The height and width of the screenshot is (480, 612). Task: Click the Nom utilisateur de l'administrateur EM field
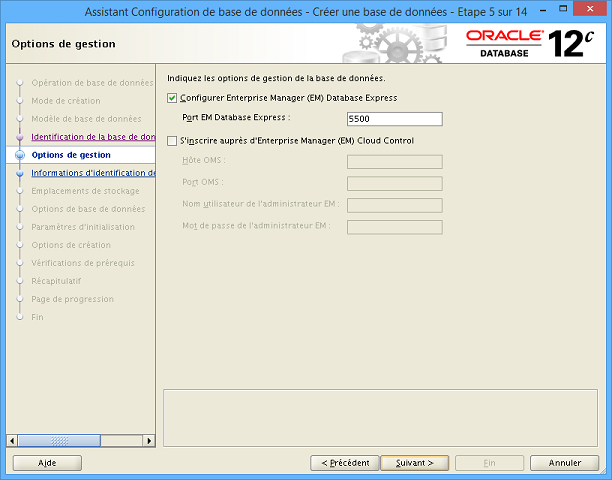[395, 206]
